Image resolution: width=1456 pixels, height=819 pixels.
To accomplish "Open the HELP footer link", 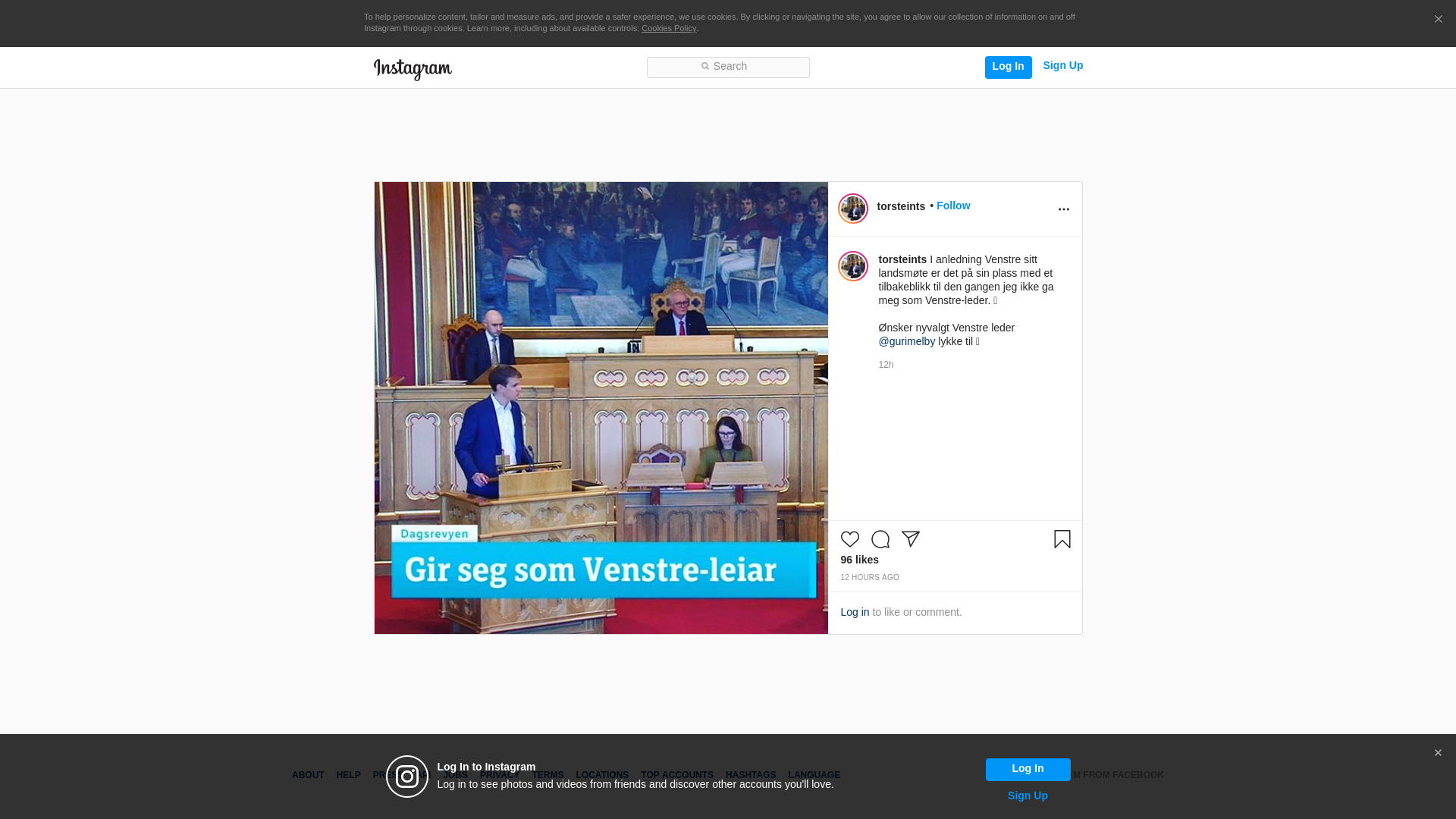I will [348, 775].
